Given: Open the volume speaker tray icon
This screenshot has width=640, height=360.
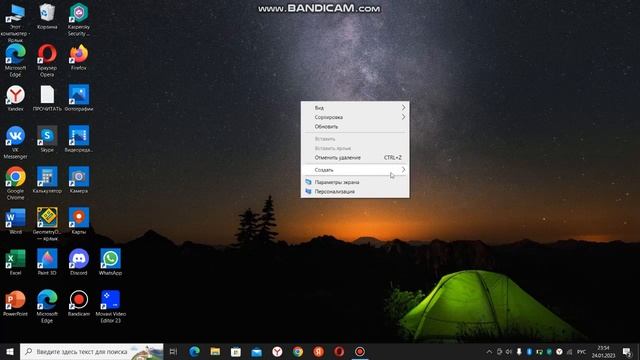Looking at the screenshot, I should [509, 351].
